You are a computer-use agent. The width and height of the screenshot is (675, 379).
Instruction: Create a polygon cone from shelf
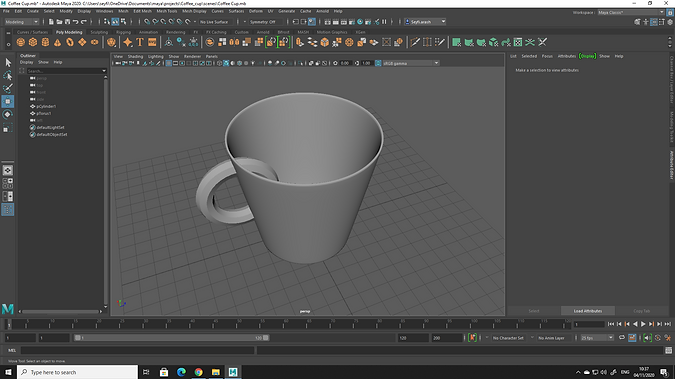pos(57,42)
